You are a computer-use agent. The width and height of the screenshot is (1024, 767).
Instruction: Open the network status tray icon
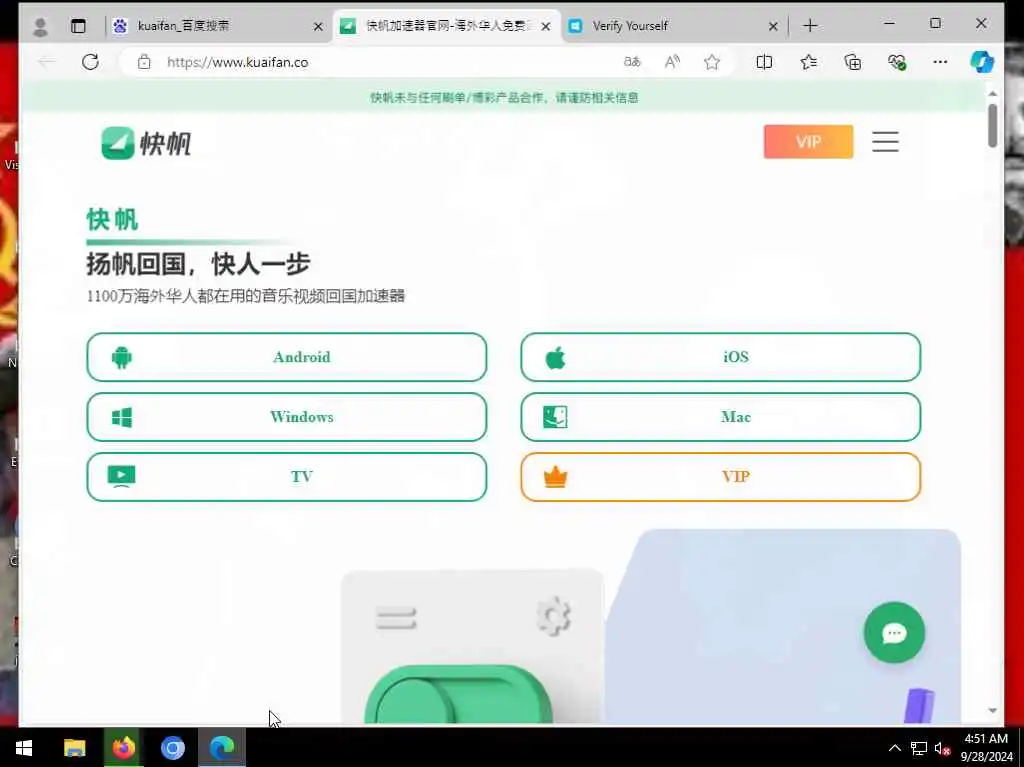pyautogui.click(x=919, y=748)
